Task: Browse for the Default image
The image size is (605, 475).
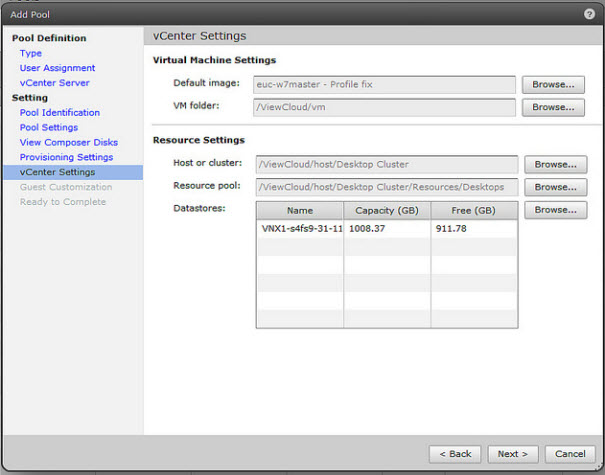Action: pyautogui.click(x=553, y=85)
